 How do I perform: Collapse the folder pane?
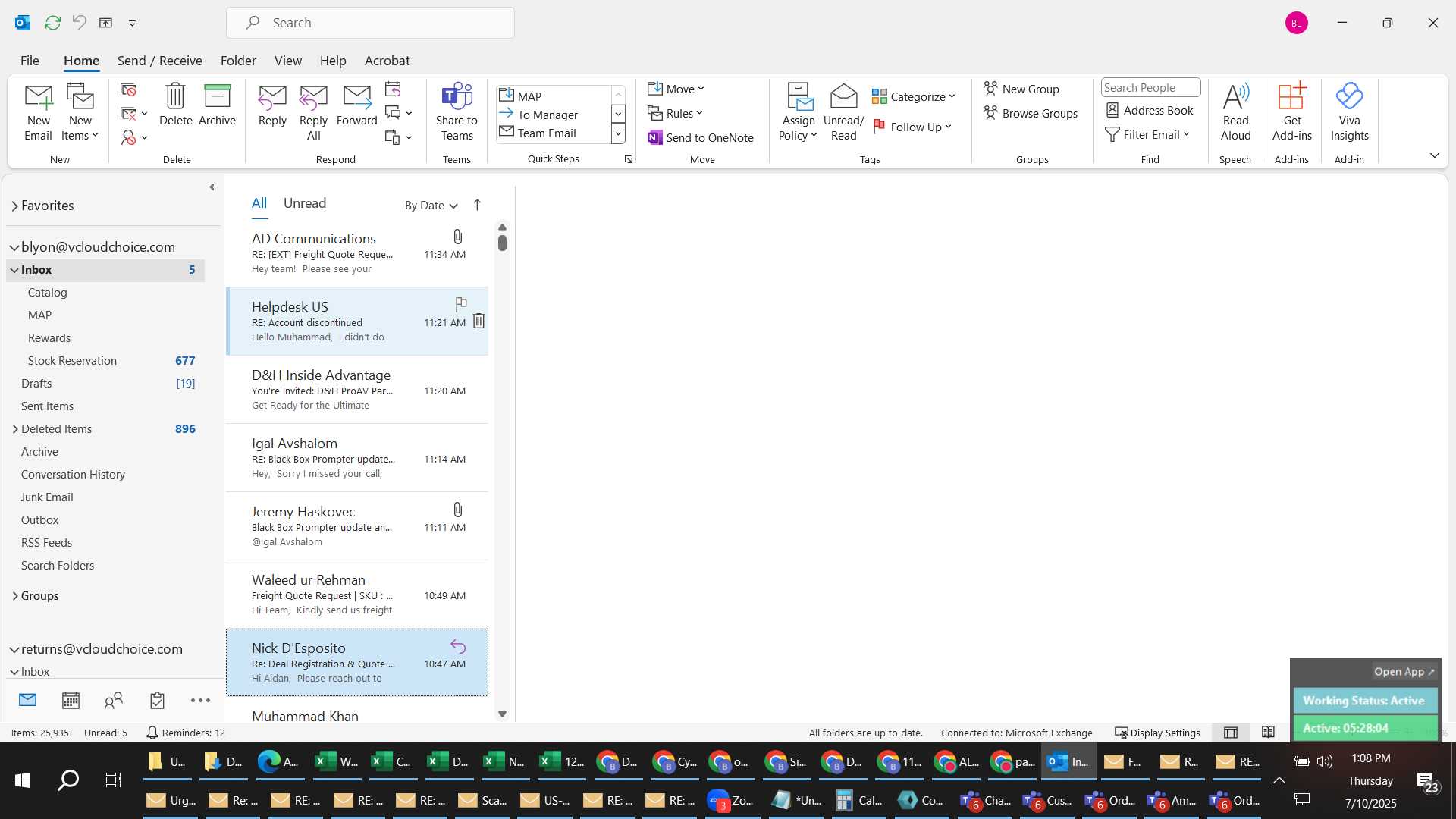click(212, 187)
